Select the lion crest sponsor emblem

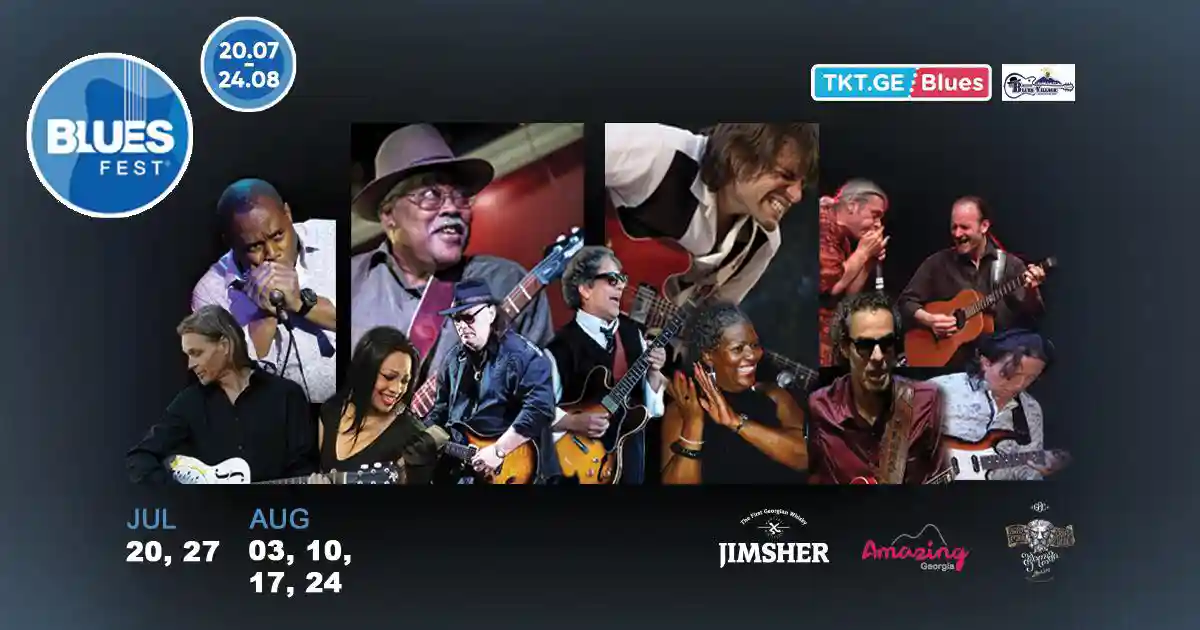coord(1040,540)
